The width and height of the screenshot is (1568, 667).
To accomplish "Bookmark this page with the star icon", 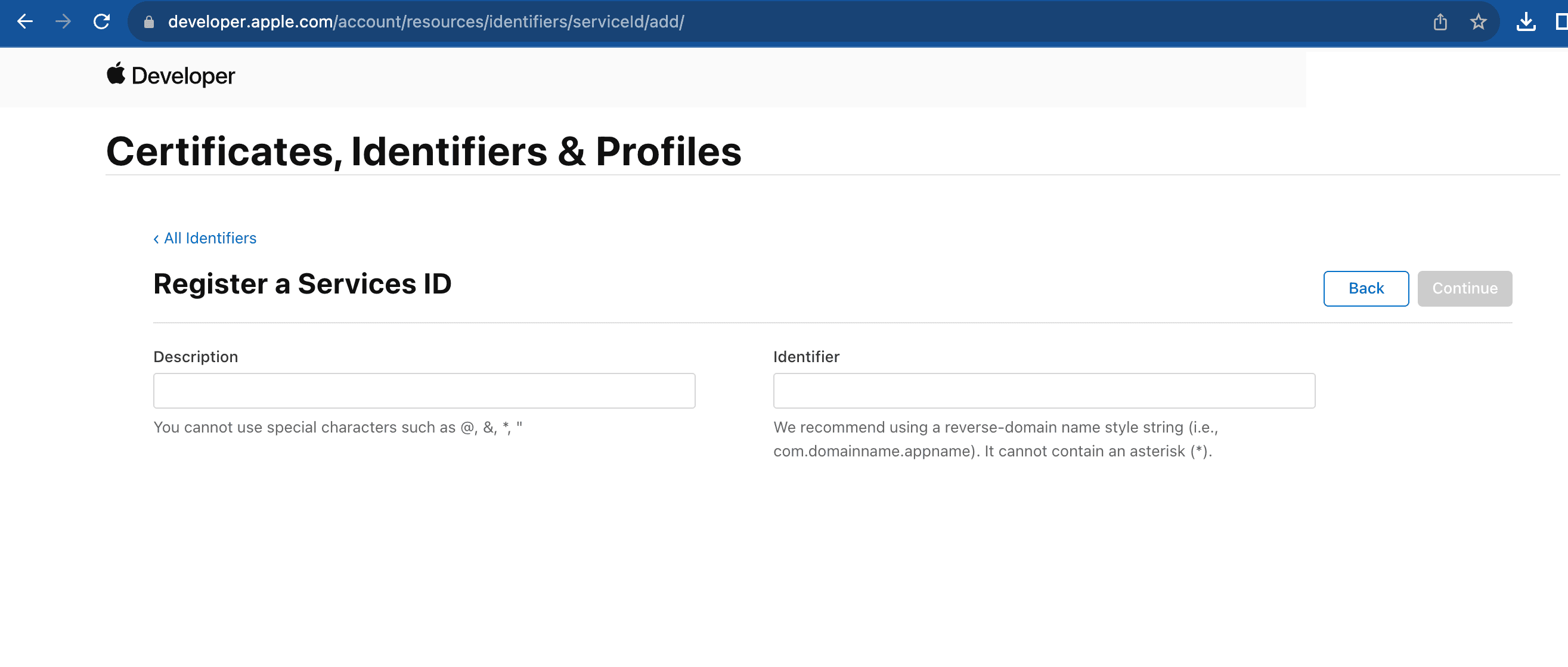I will [1478, 22].
